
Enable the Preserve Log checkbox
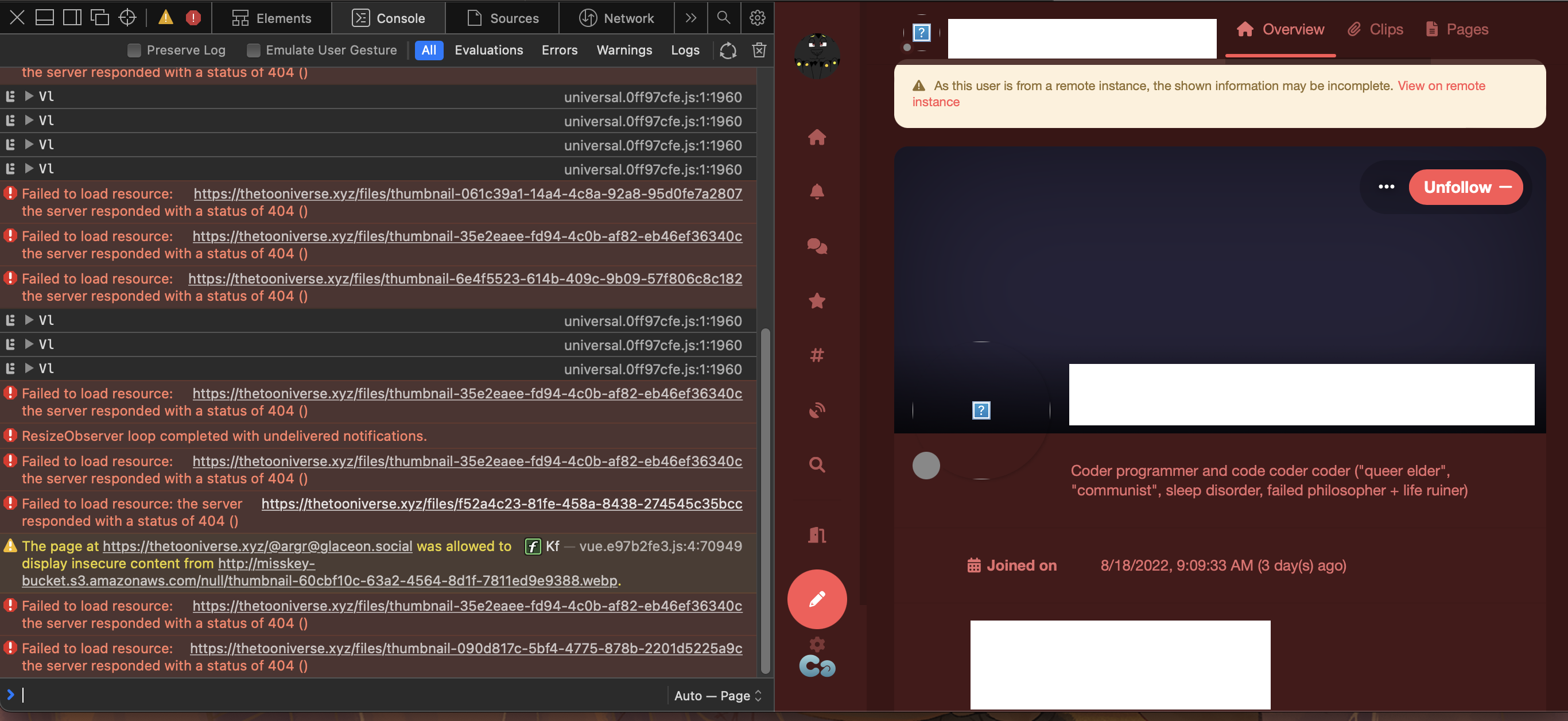pos(134,50)
